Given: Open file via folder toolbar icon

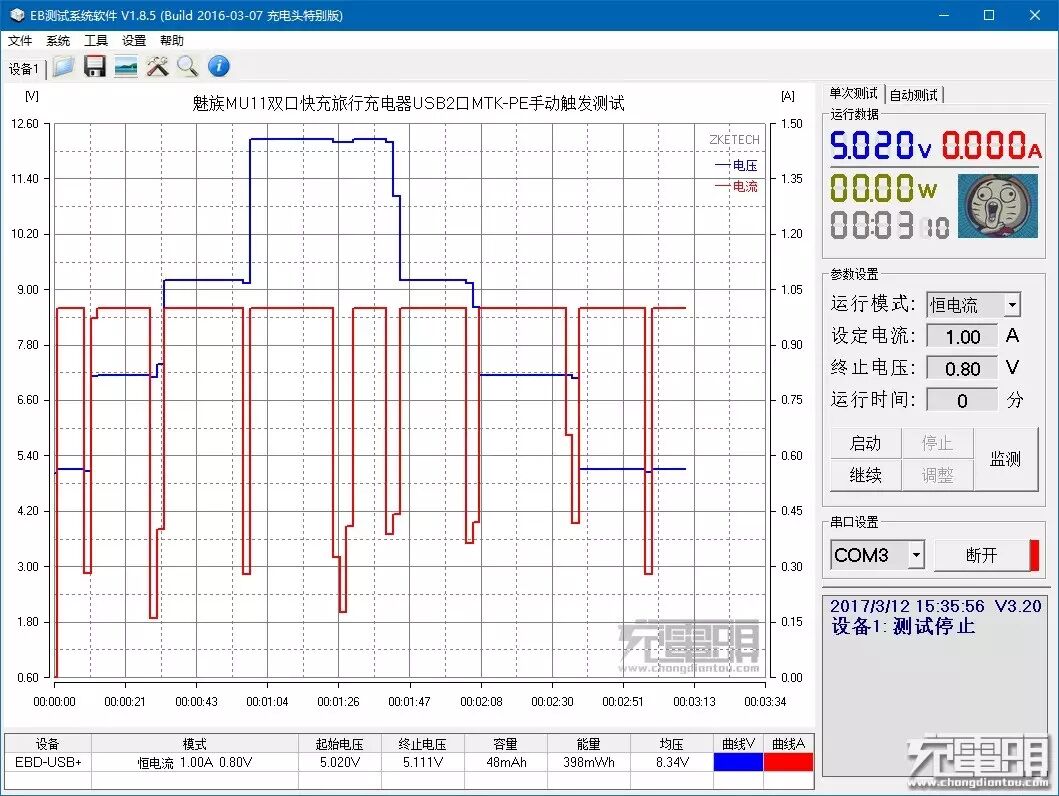Looking at the screenshot, I should [63, 66].
